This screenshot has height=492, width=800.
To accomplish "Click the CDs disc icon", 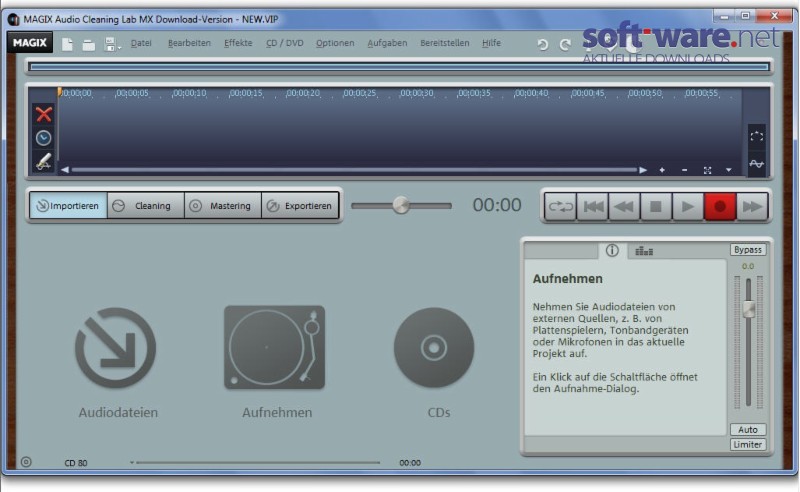I will [x=434, y=348].
